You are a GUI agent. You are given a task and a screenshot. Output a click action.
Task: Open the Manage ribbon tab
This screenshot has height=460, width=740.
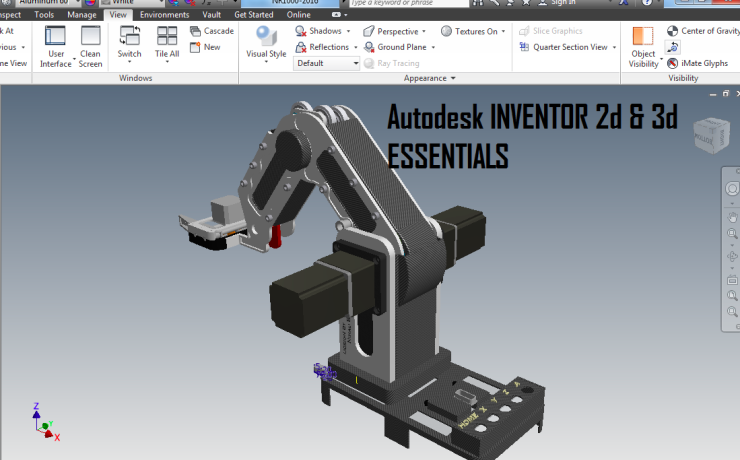(82, 15)
